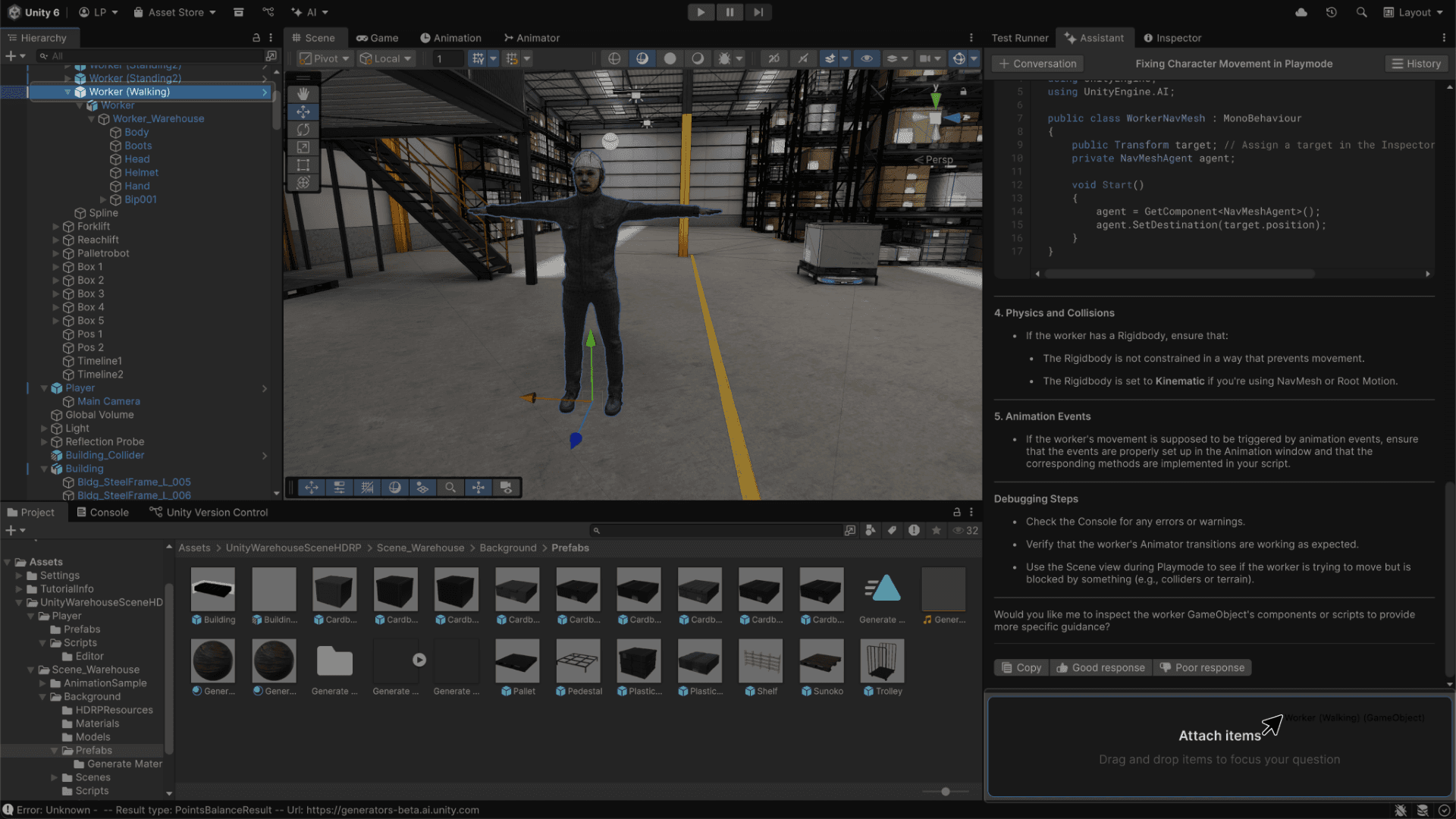1456x819 pixels.
Task: Select the Move tool in the Scene toolbar
Action: tap(303, 111)
